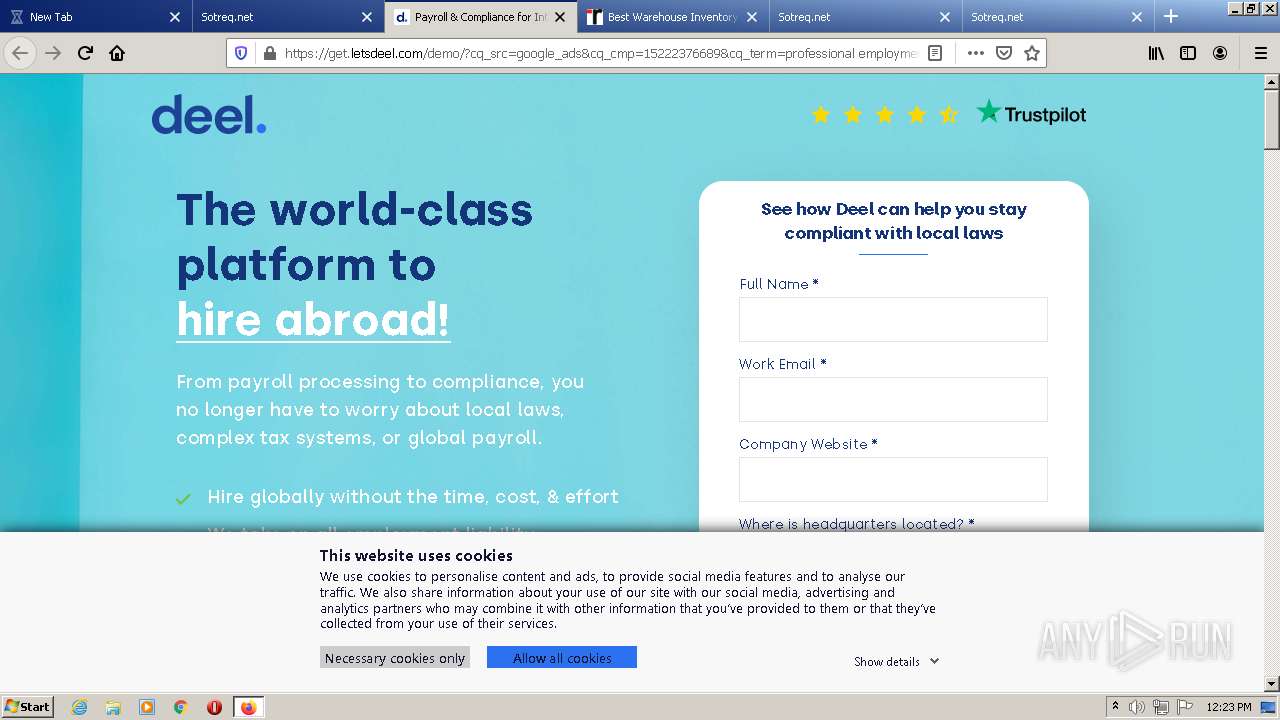Select the Firefox taskbar icon
Viewport: 1280px width, 720px height.
click(248, 707)
